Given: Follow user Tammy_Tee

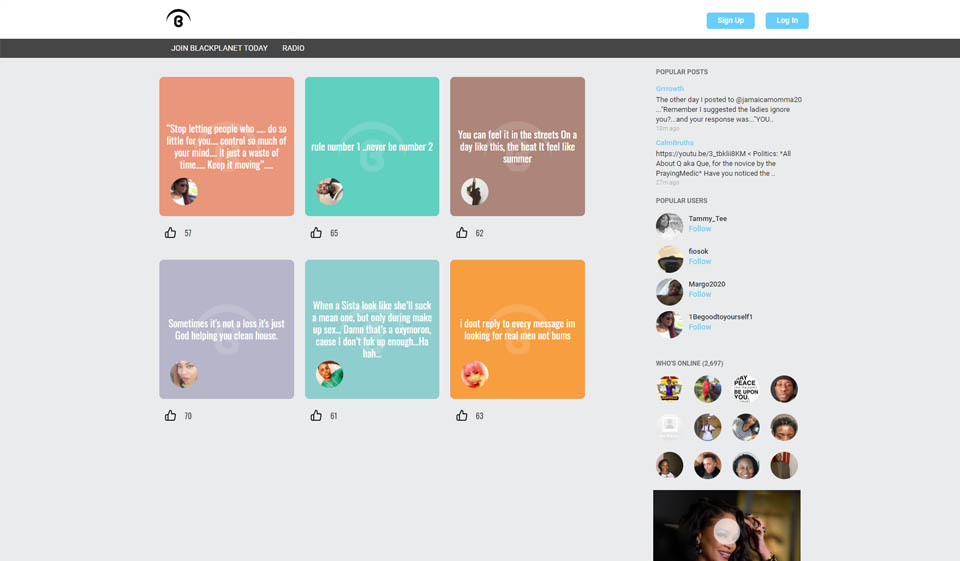Looking at the screenshot, I should [x=700, y=229].
